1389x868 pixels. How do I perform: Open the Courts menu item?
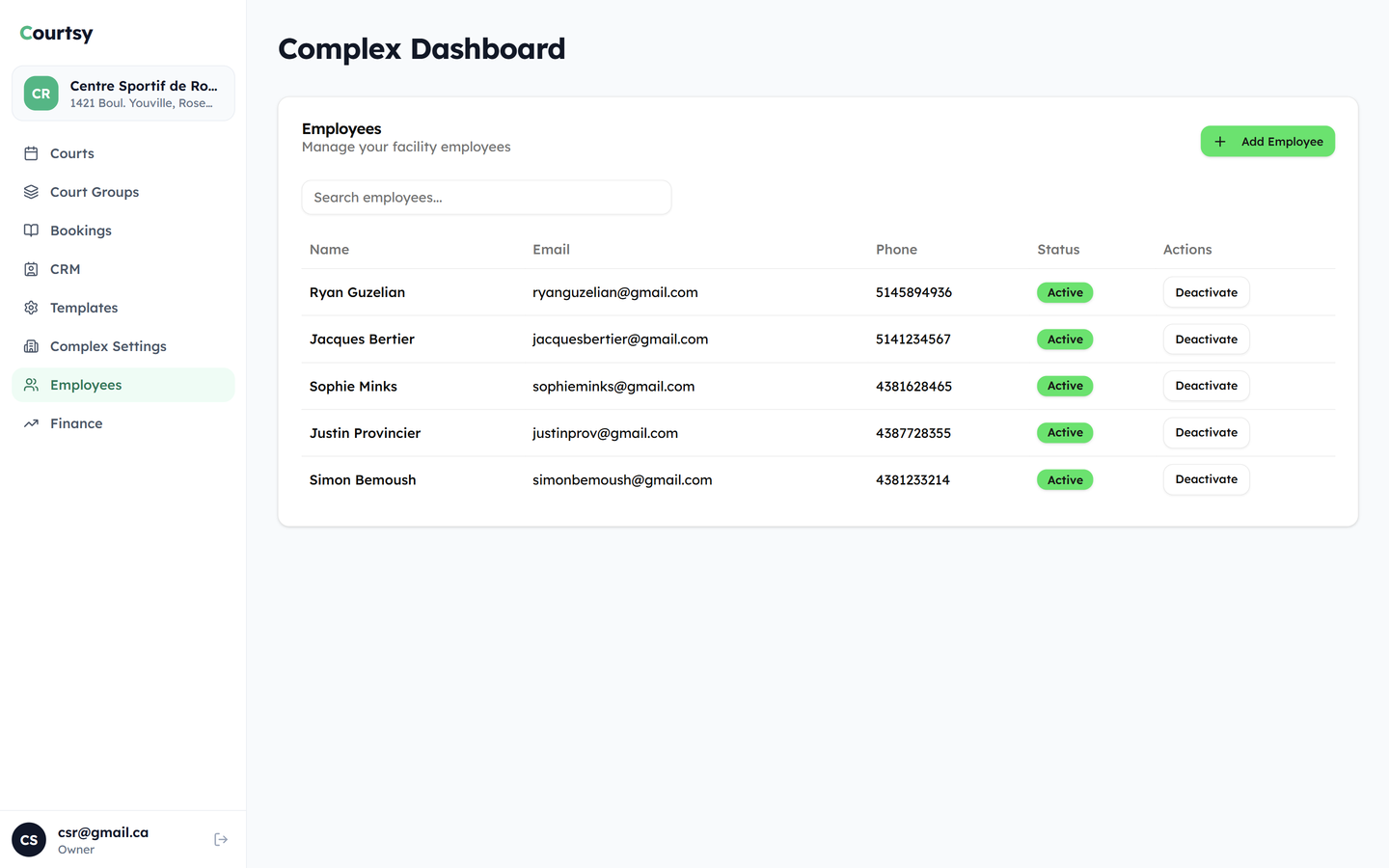tap(123, 153)
